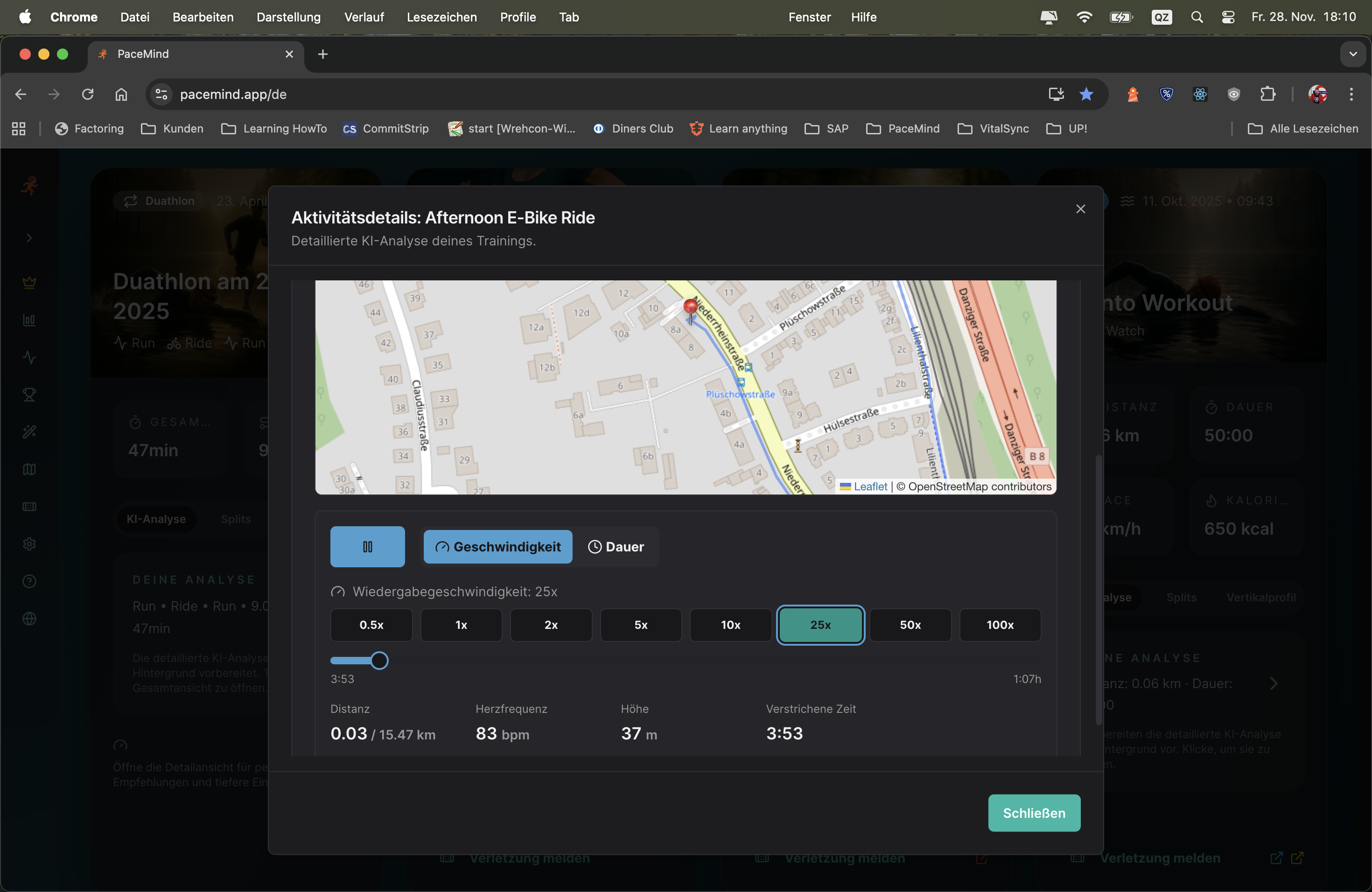Select 100x playback speed
Screen dimensions: 1372x892
(999, 625)
